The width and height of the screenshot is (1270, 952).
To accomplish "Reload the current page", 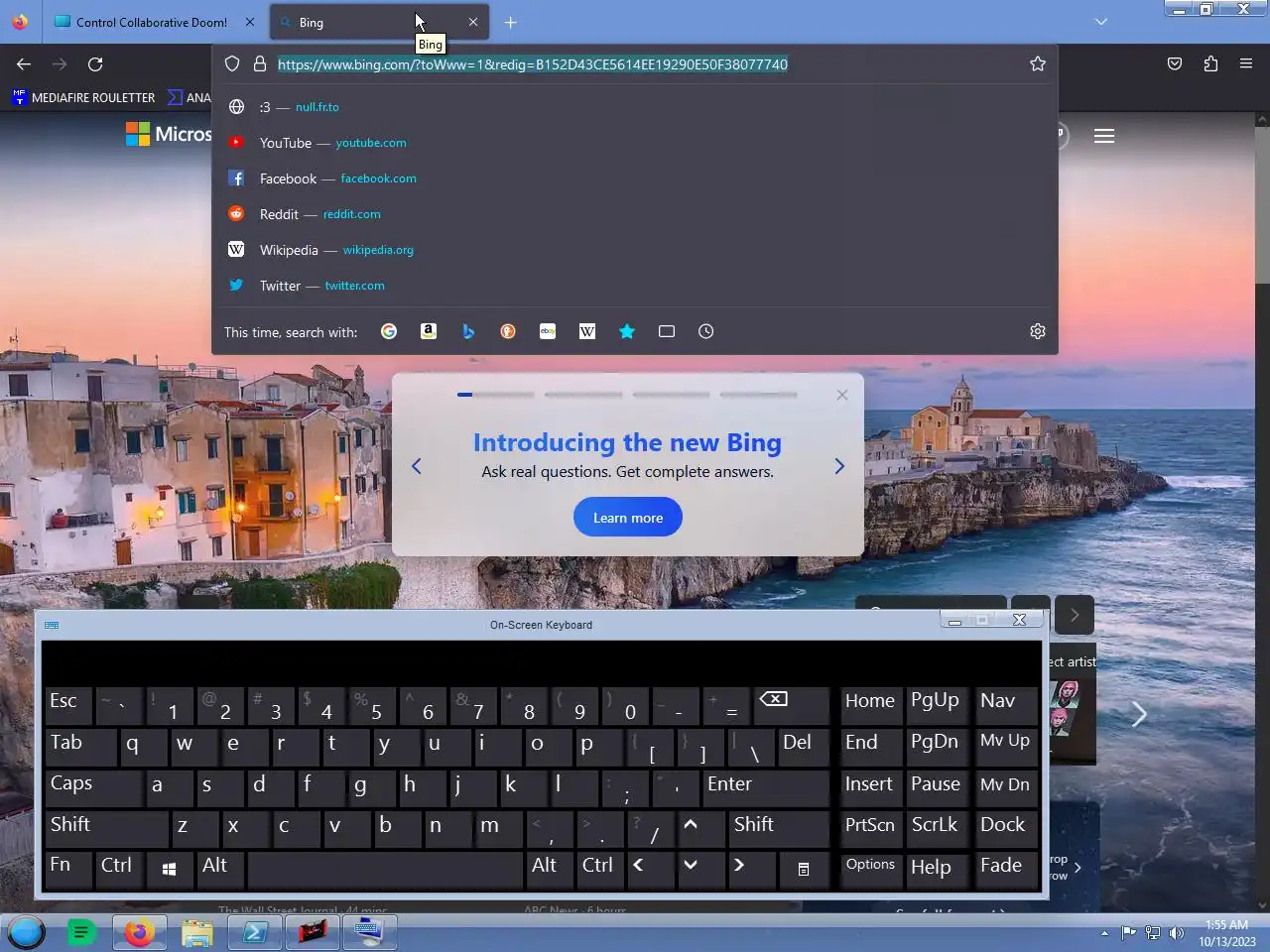I will [x=95, y=63].
